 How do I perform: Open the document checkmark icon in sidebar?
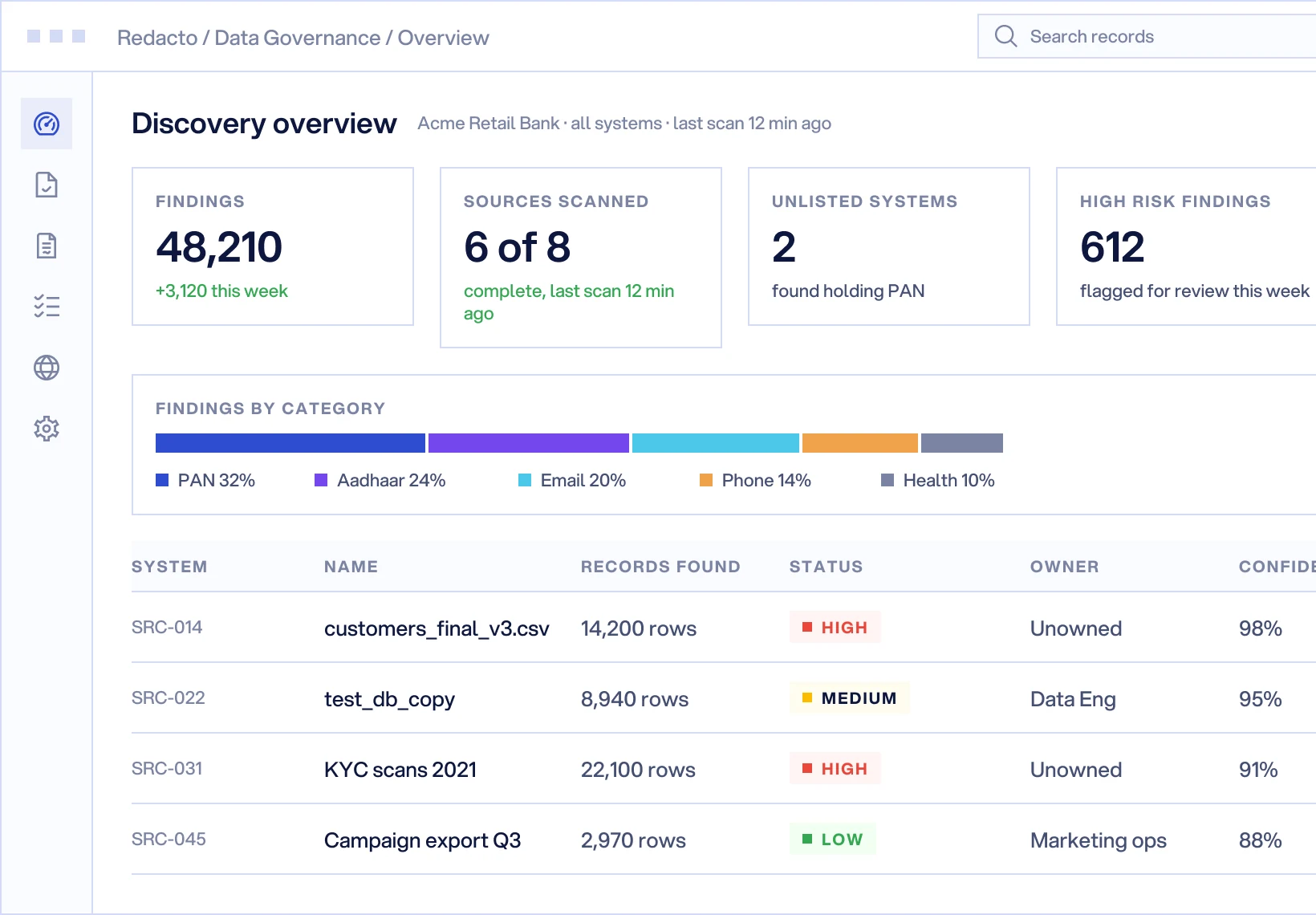47,185
